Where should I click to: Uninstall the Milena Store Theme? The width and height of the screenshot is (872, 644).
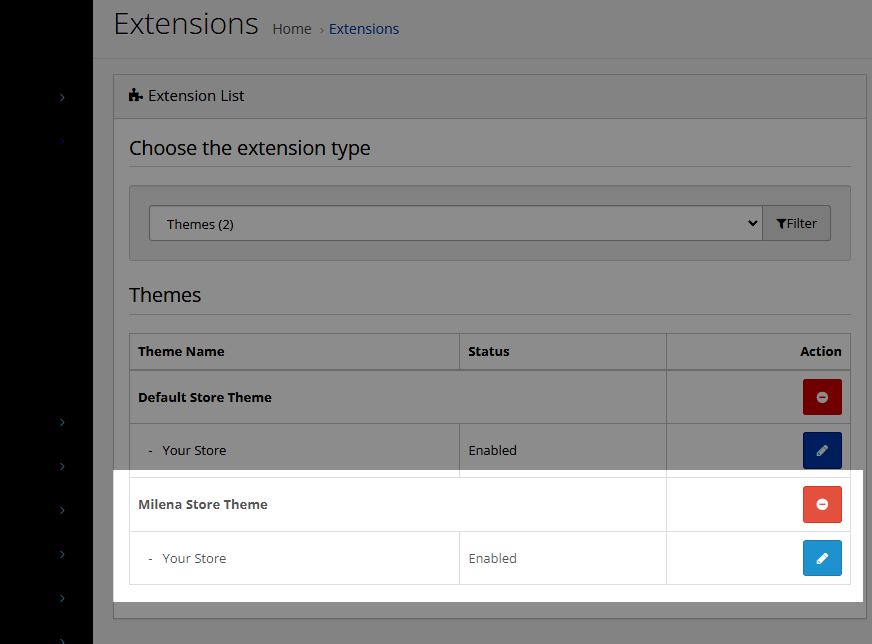pos(822,505)
